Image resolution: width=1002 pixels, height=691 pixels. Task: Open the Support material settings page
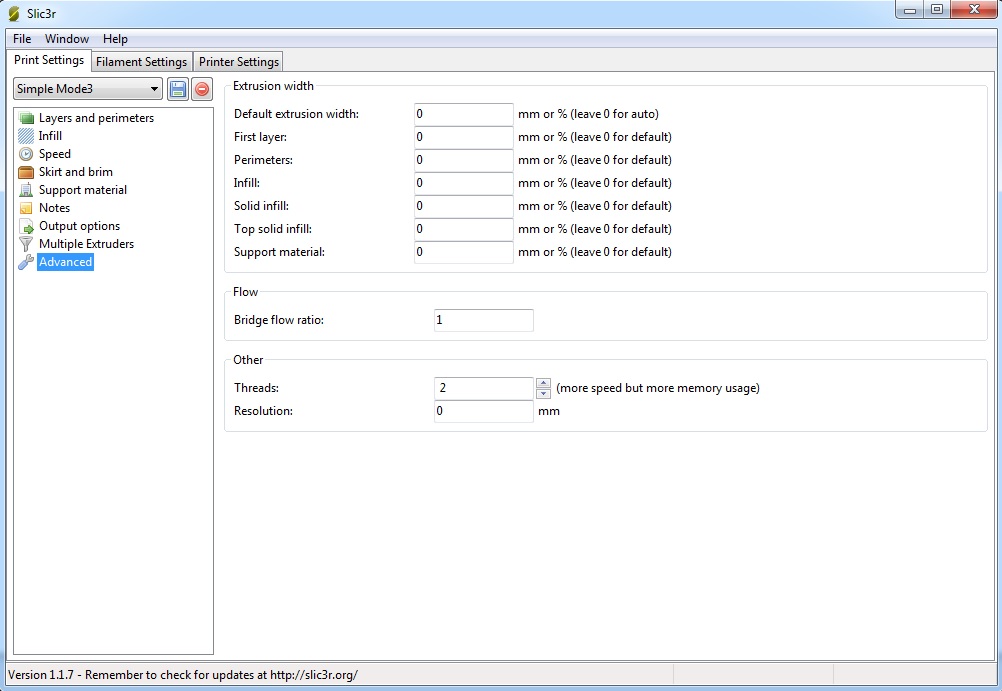(x=82, y=190)
